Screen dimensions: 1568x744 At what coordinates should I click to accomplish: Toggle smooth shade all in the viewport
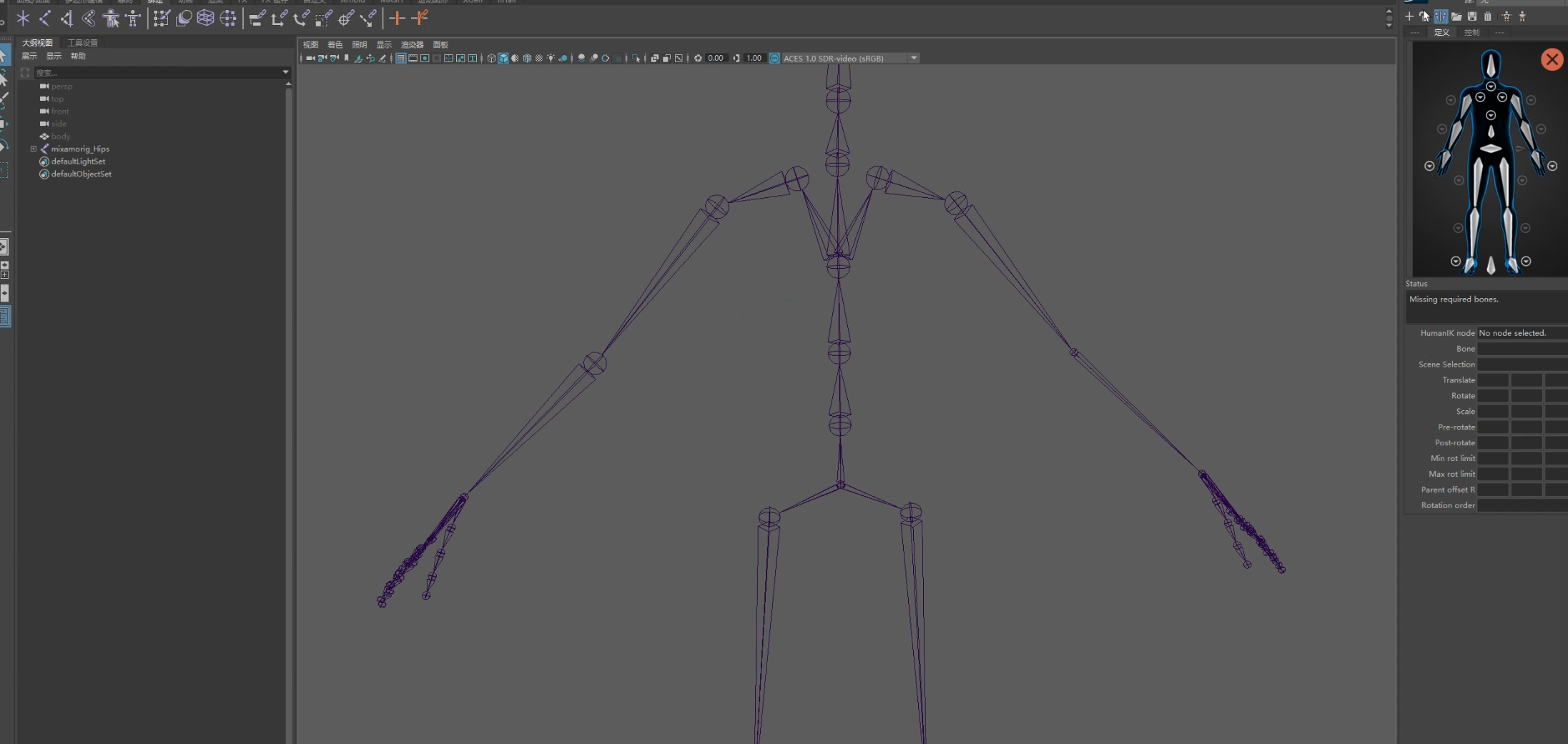pyautogui.click(x=503, y=59)
